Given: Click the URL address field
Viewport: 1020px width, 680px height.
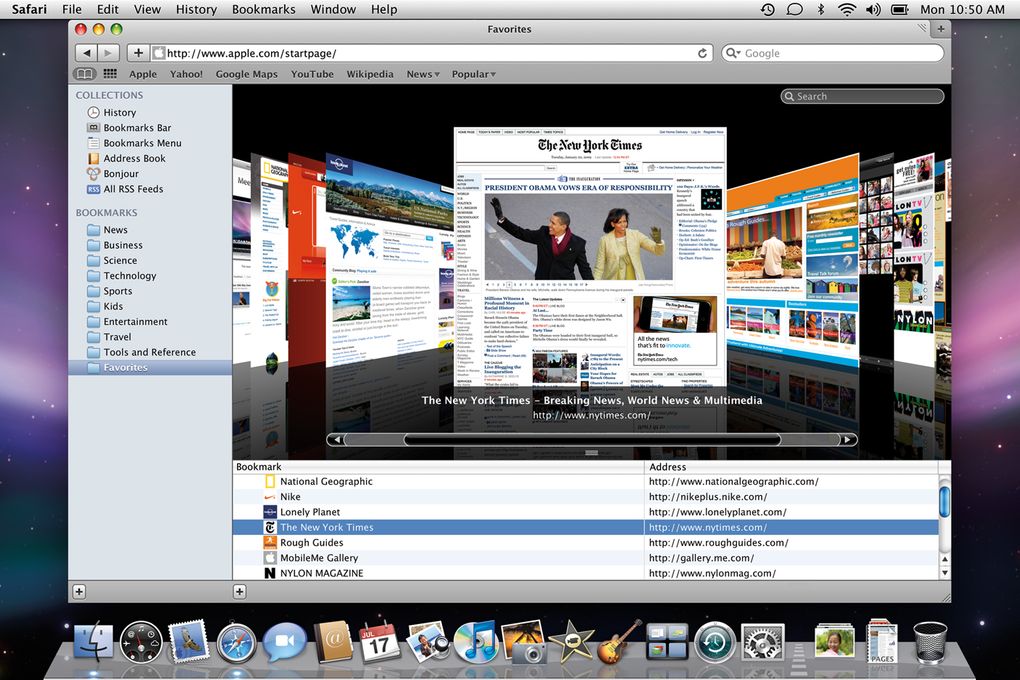Looking at the screenshot, I should [x=431, y=53].
